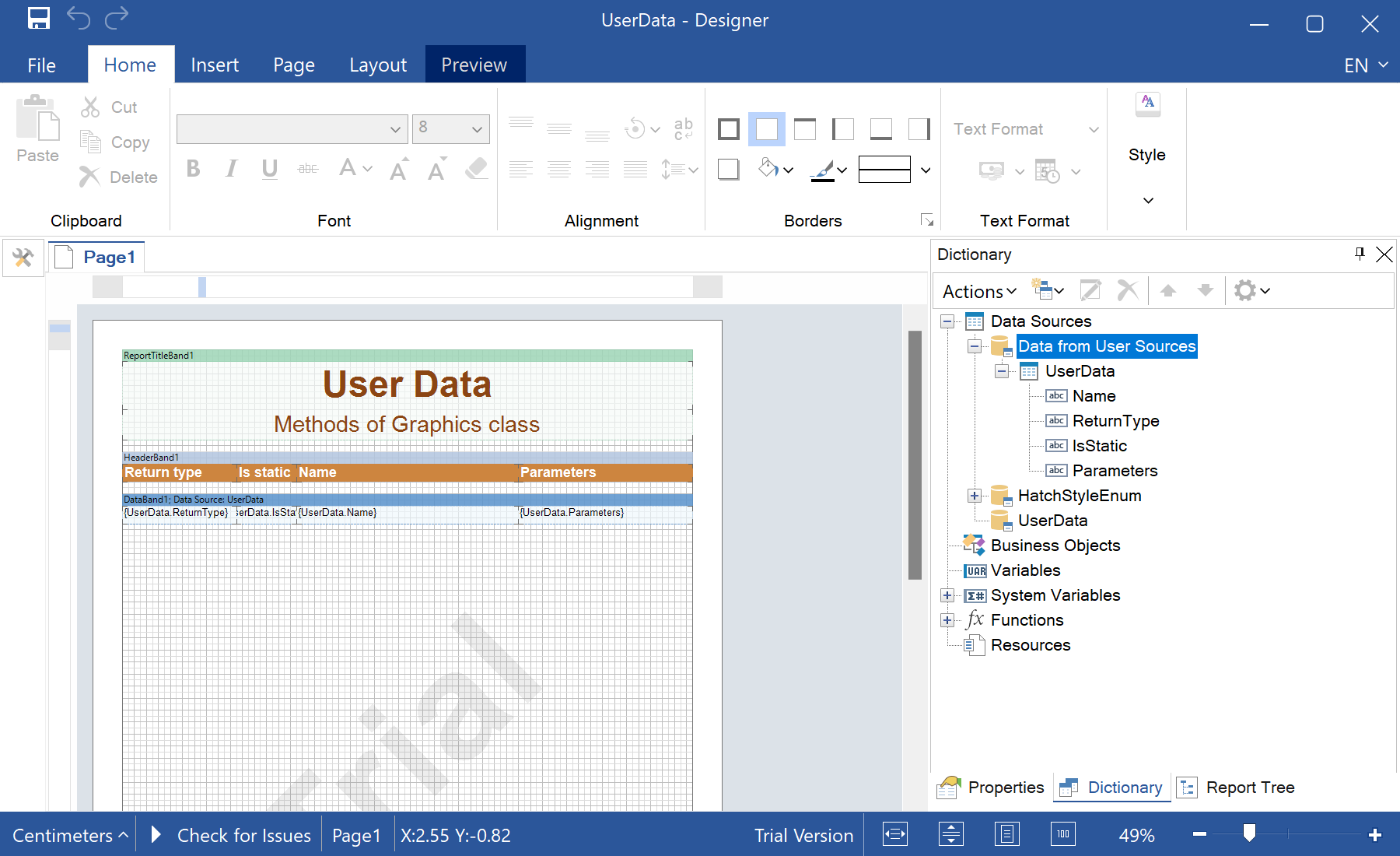Move the dictionary item down
This screenshot has width=1400, height=856.
[x=1206, y=290]
